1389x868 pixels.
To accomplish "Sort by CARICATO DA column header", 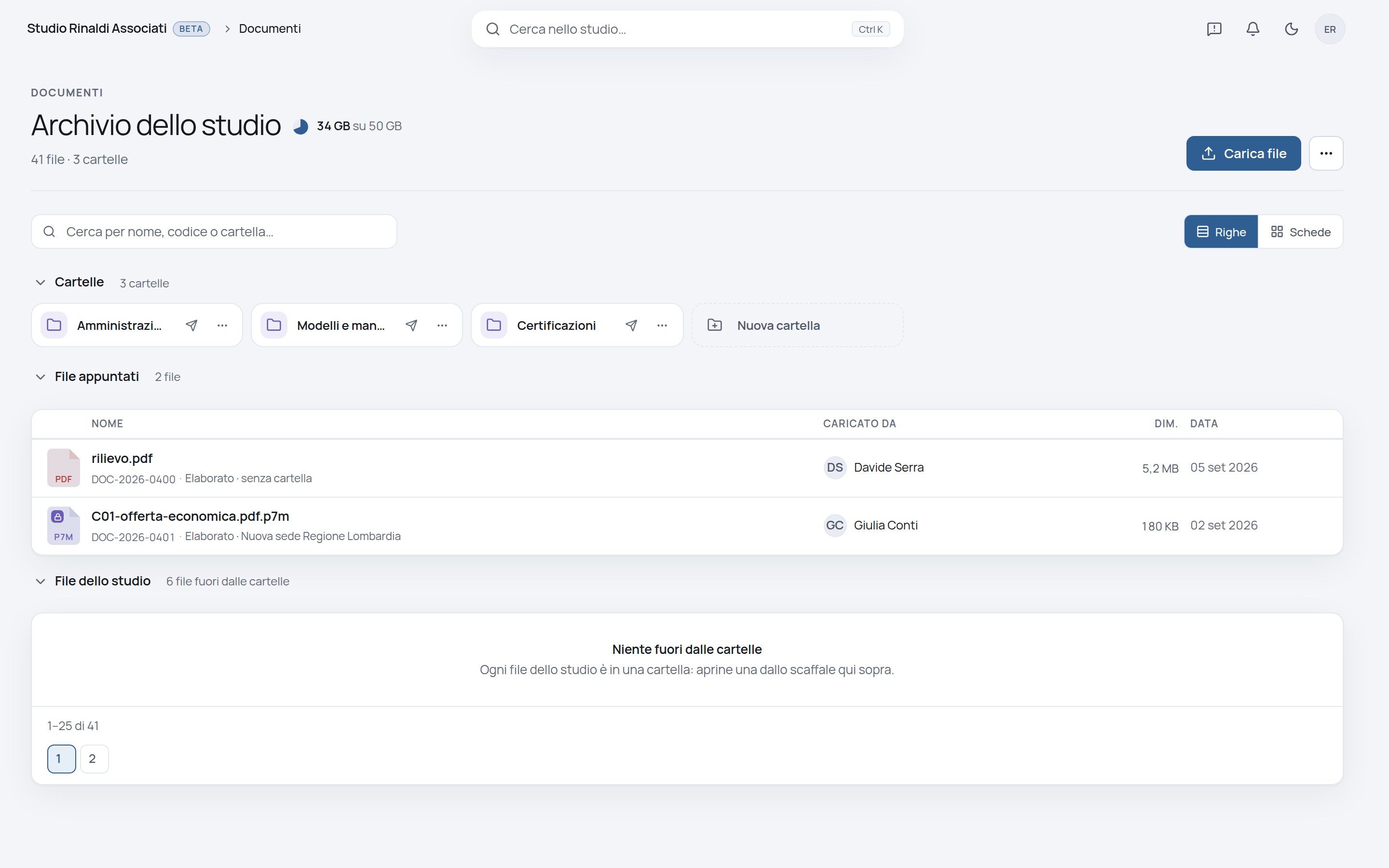I will 859,424.
